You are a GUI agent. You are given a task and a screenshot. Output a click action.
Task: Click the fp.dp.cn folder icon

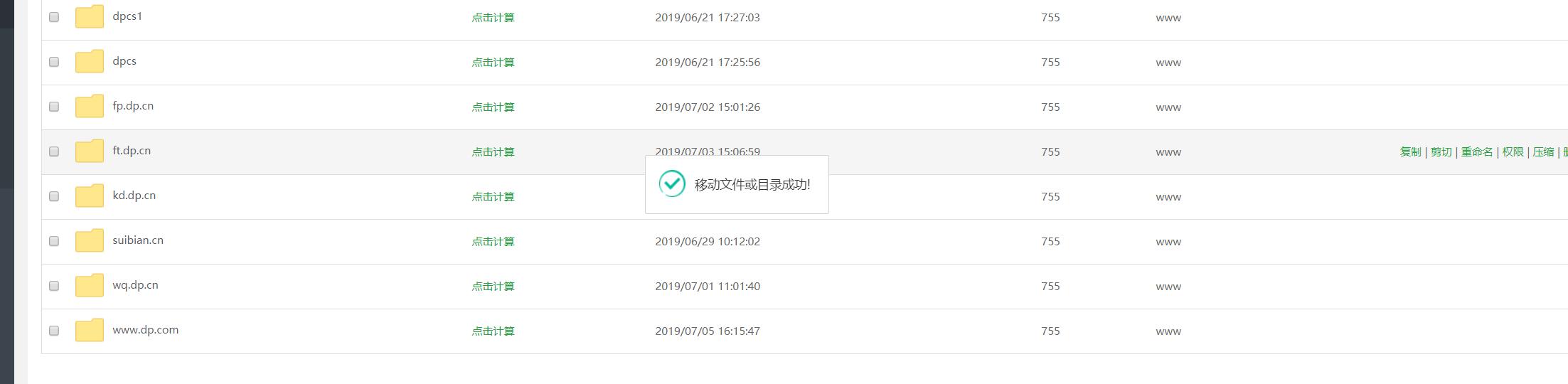click(x=90, y=106)
